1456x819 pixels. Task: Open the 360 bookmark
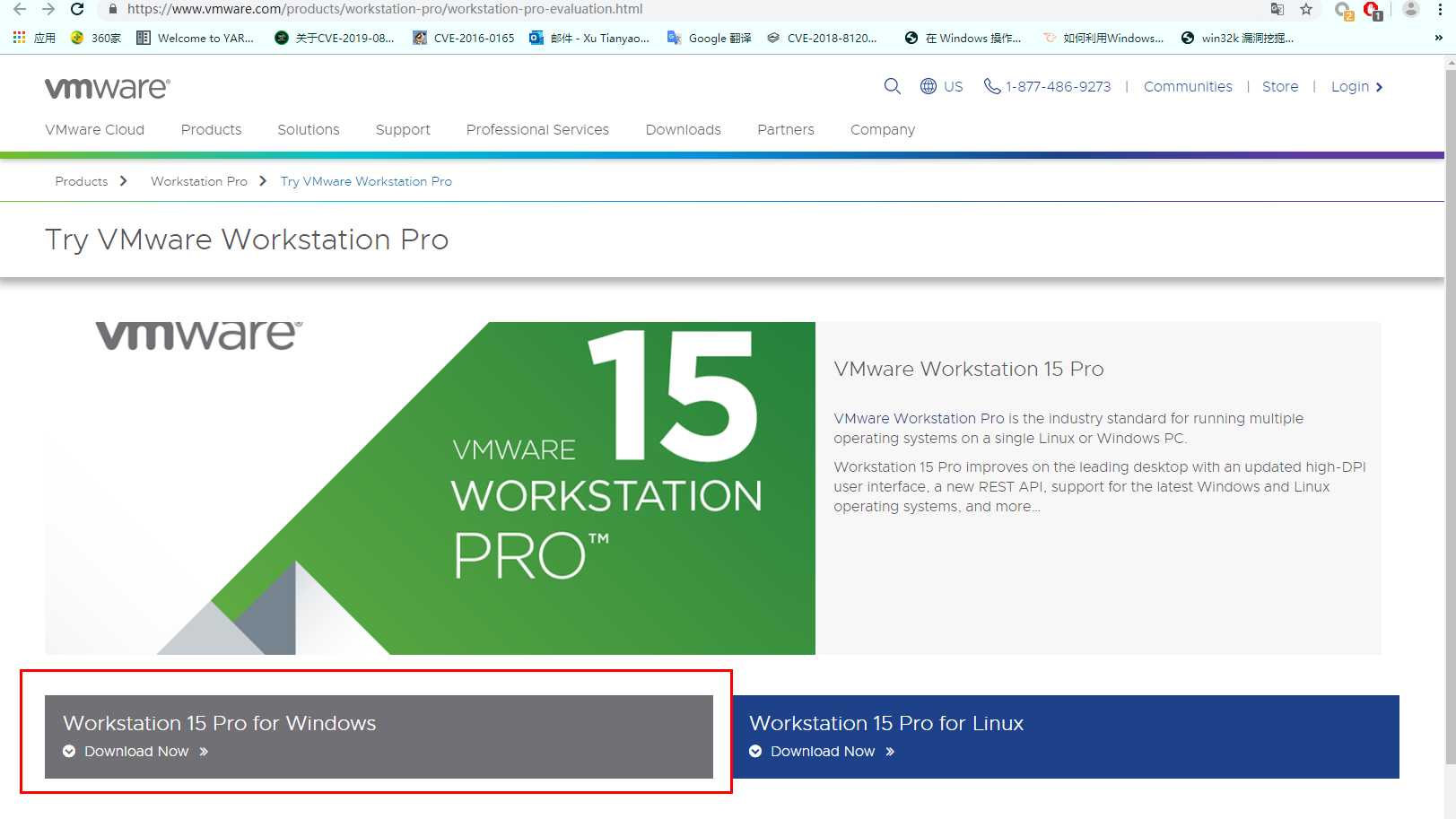tap(96, 38)
